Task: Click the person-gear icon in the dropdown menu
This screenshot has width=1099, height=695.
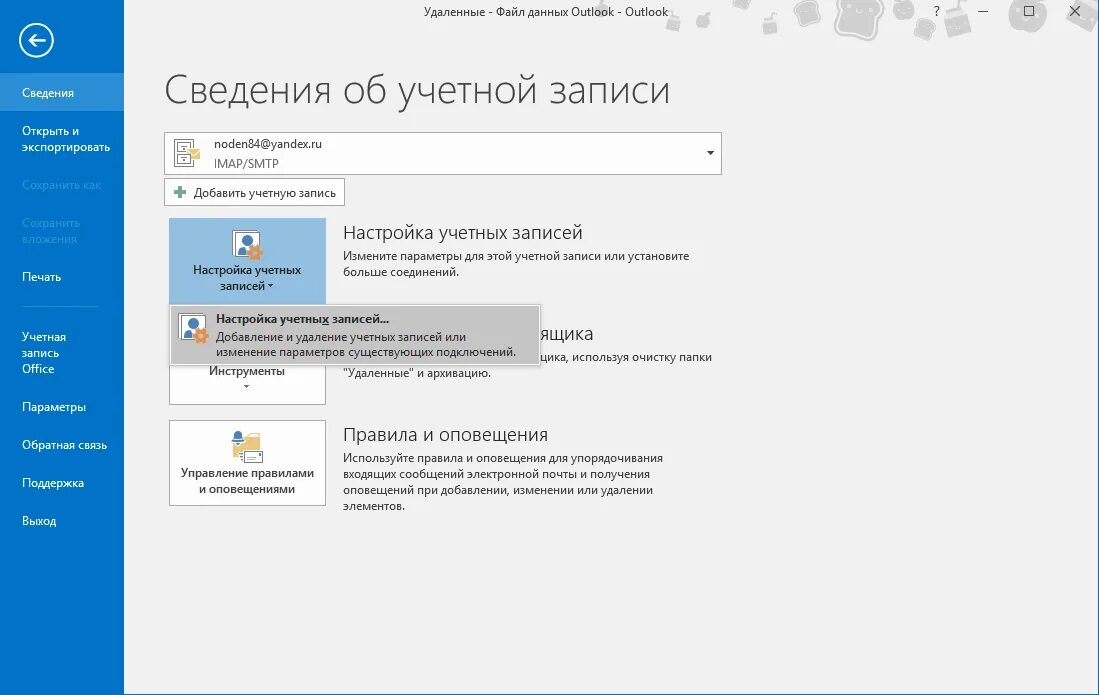Action: (193, 328)
